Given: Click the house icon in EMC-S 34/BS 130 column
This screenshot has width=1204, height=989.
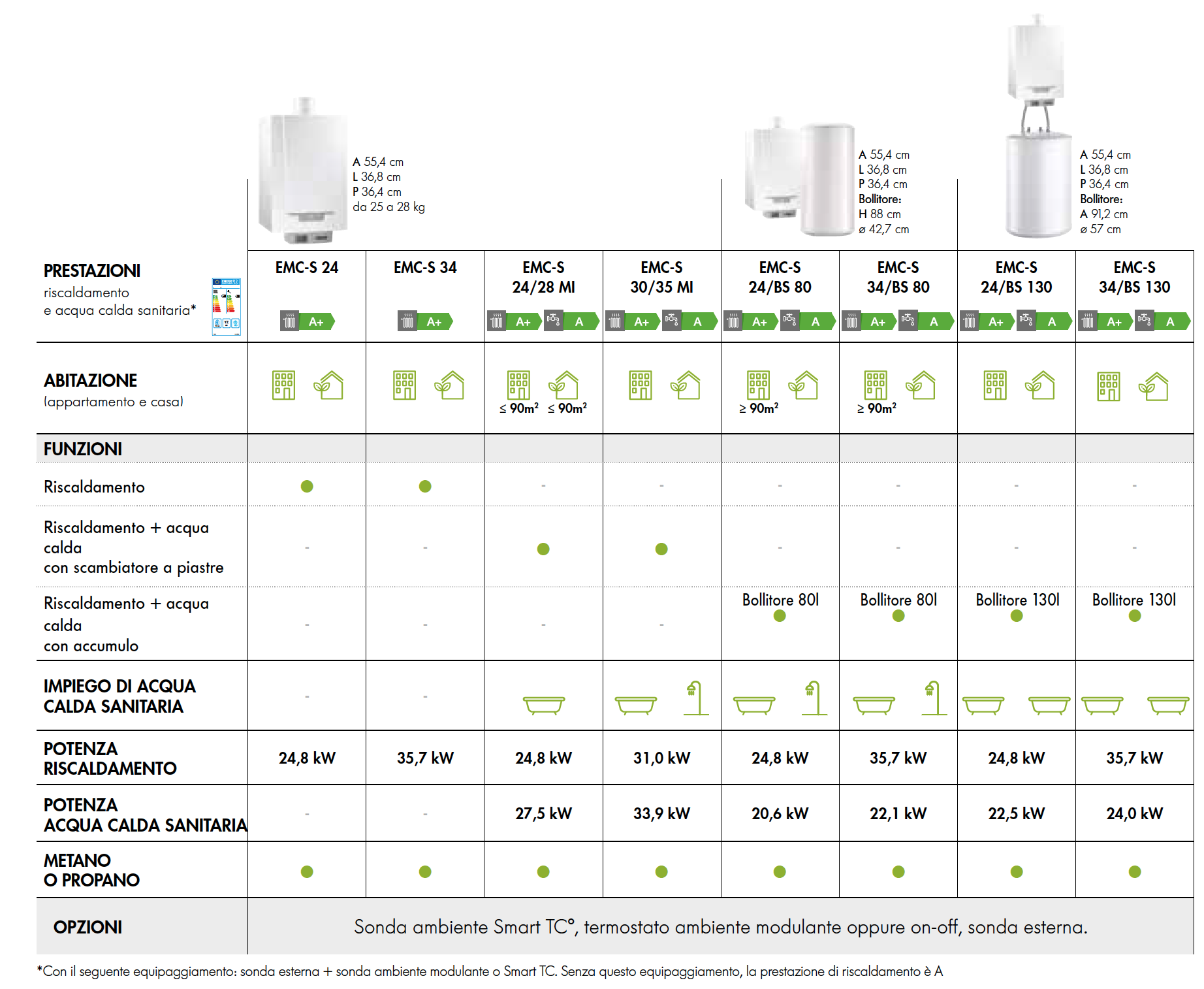Looking at the screenshot, I should point(1154,386).
